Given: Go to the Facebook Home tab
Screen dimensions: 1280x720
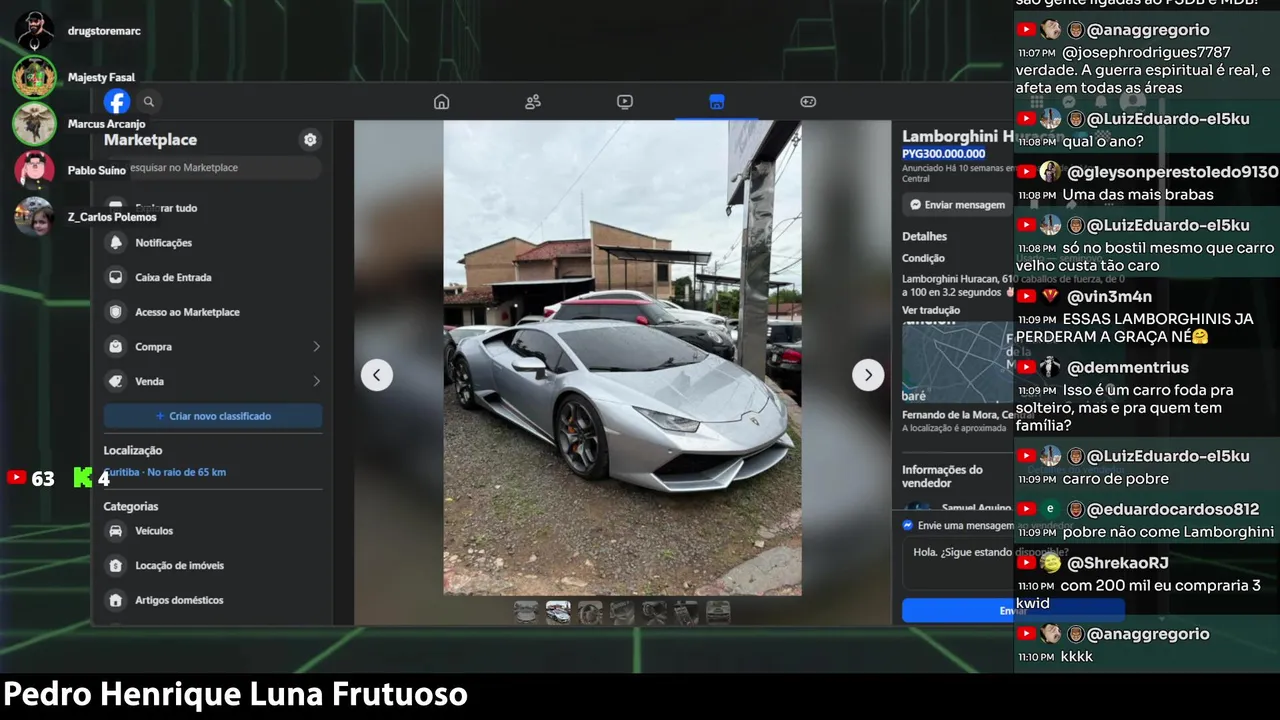Looking at the screenshot, I should [x=441, y=101].
